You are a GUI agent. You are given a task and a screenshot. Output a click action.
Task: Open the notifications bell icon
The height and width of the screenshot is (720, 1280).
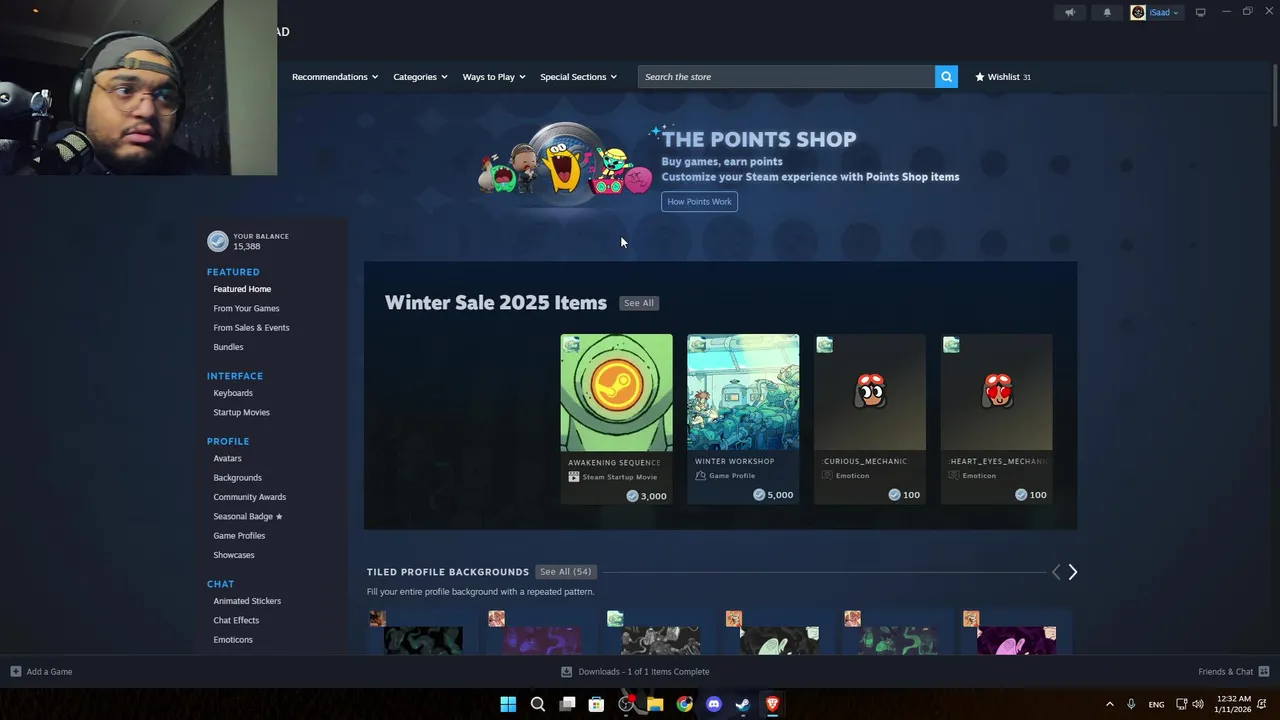click(1107, 13)
